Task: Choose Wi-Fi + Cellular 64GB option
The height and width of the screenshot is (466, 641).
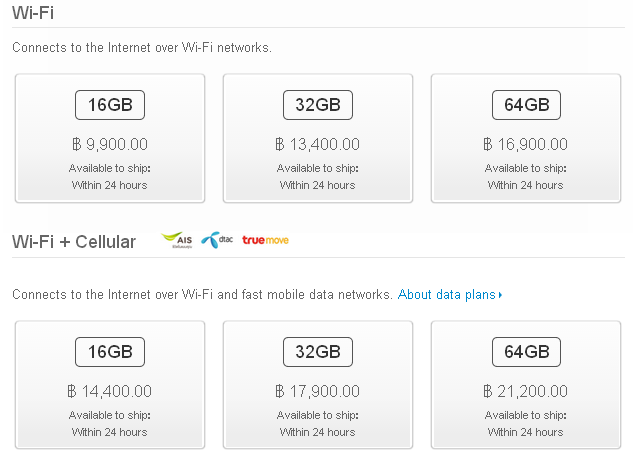Action: (x=526, y=385)
